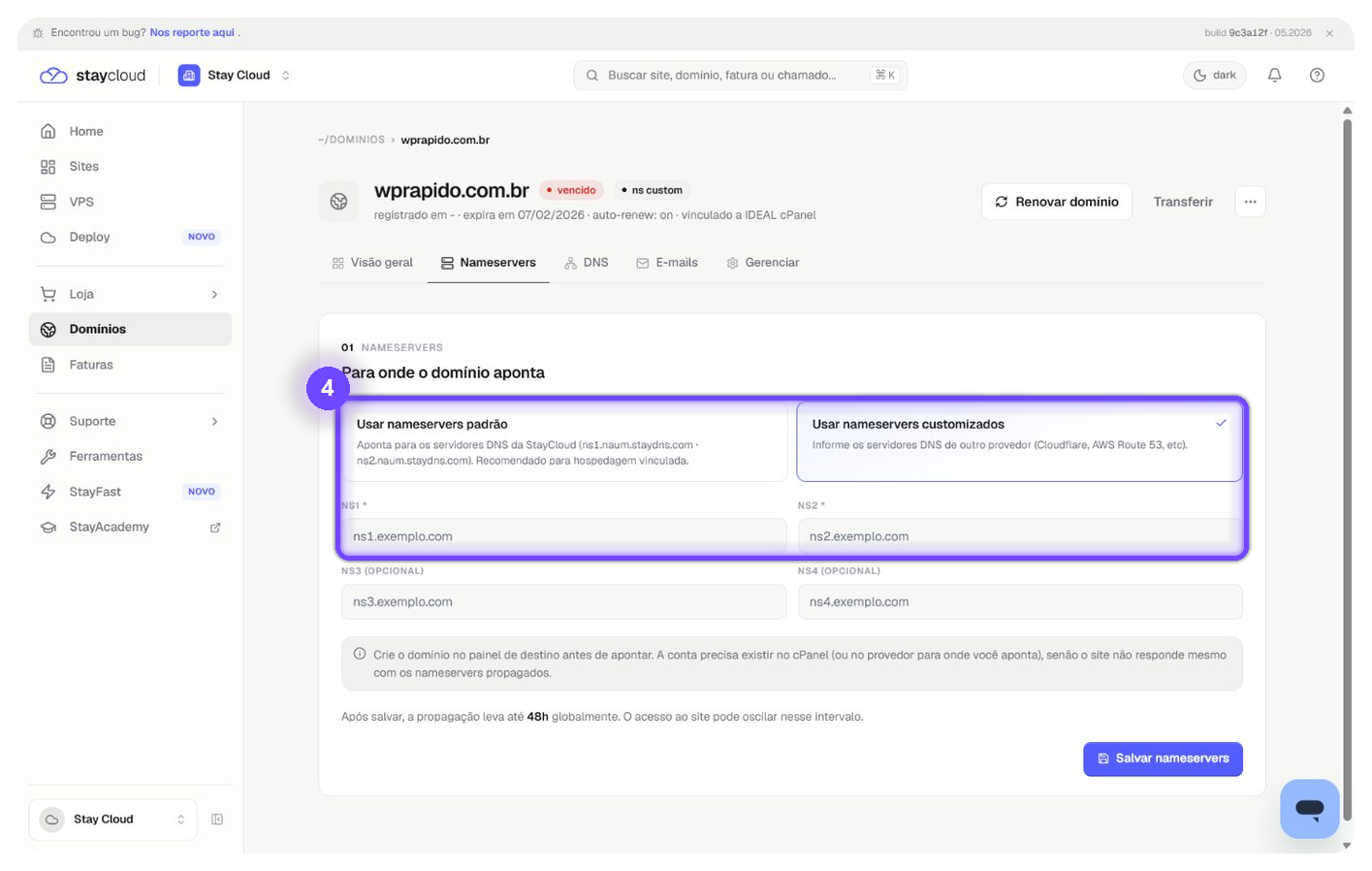Screen dimensions: 1372x871
Task: Dismiss the bug report banner
Action: point(1329,33)
